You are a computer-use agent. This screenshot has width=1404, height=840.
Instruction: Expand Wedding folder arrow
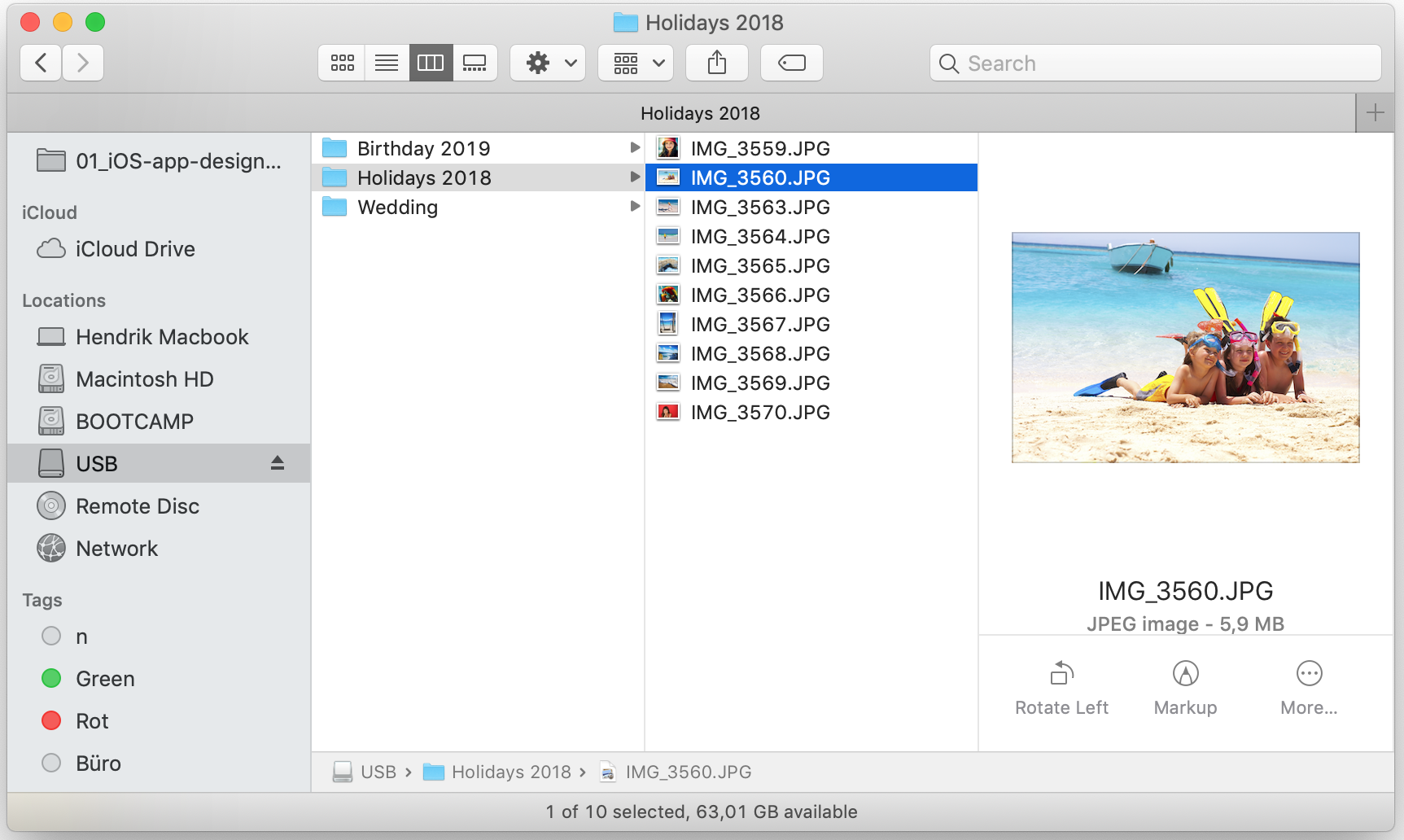pyautogui.click(x=635, y=207)
